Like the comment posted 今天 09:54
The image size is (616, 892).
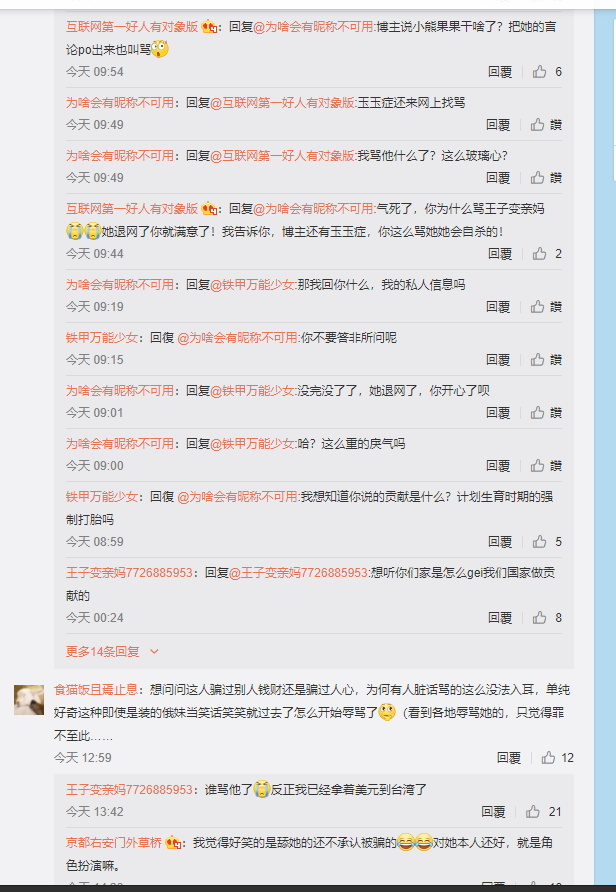click(x=547, y=72)
